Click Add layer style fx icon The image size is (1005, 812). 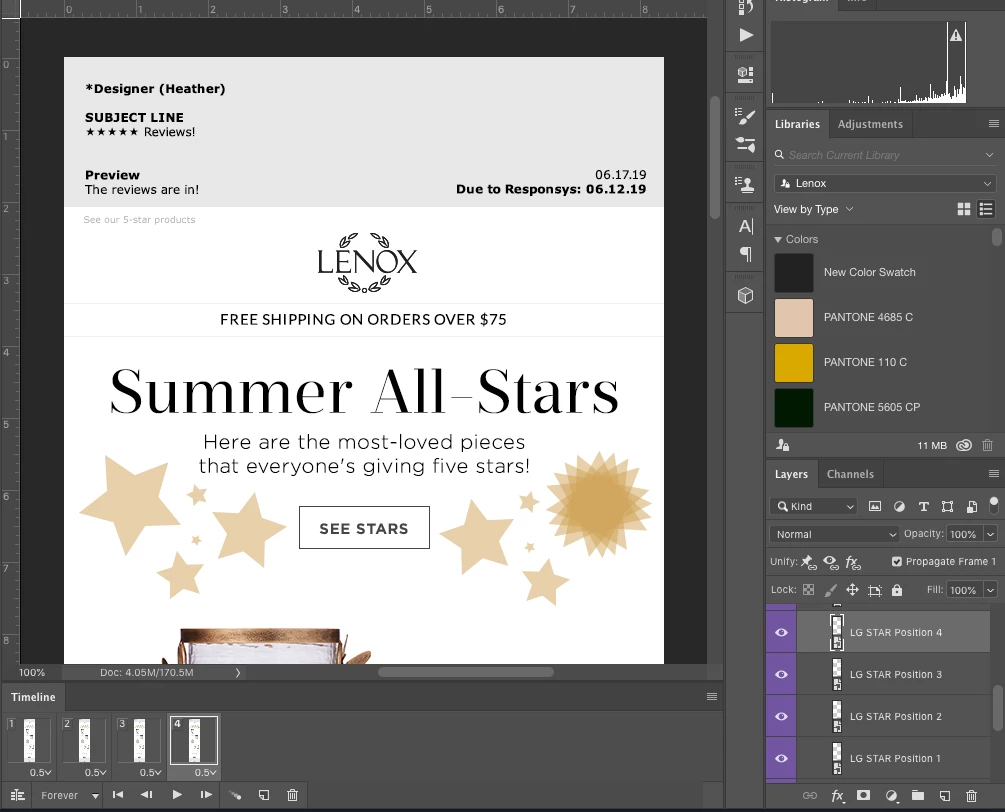pyautogui.click(x=838, y=795)
